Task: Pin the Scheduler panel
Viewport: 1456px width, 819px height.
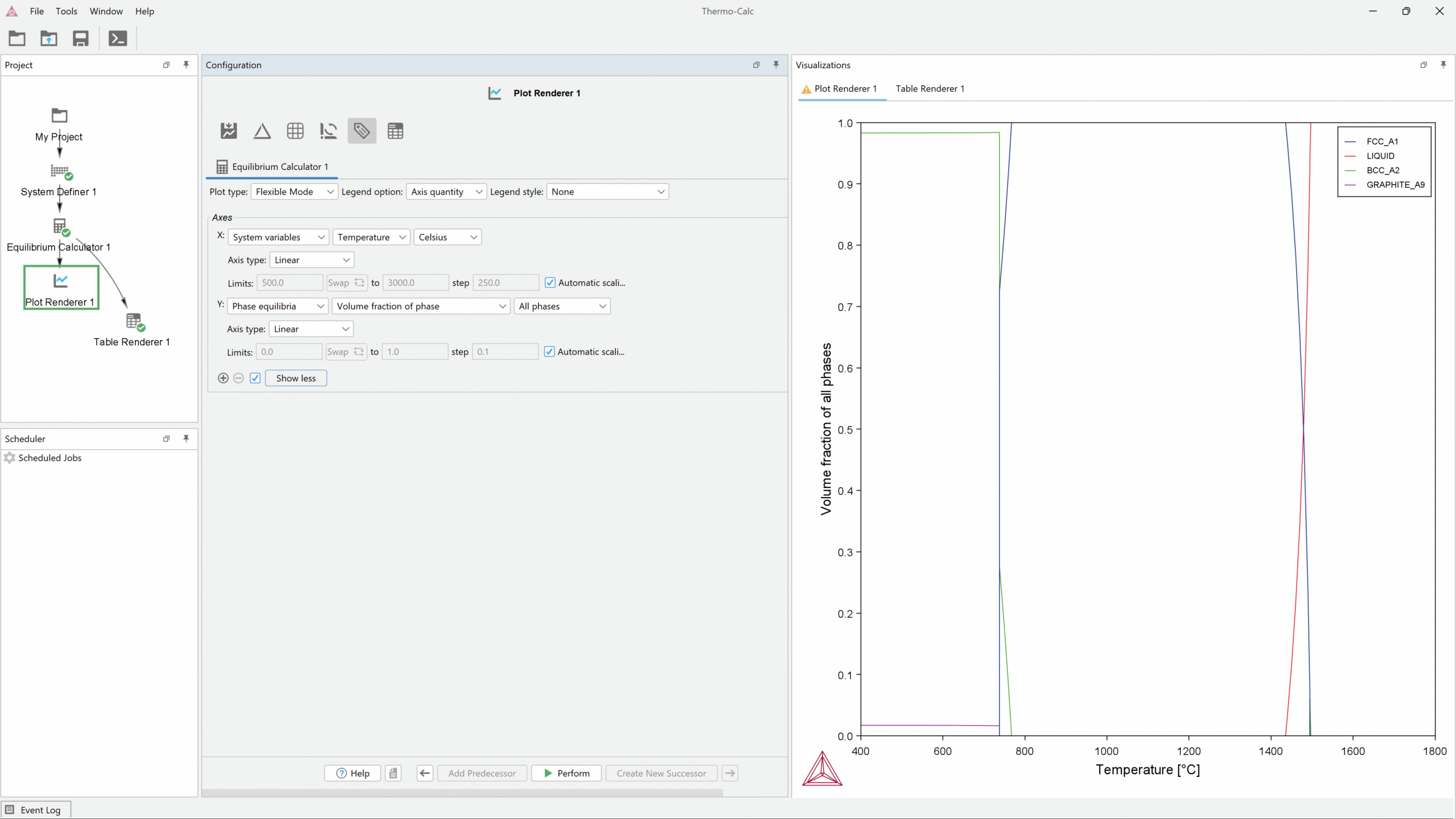Action: [x=186, y=439]
